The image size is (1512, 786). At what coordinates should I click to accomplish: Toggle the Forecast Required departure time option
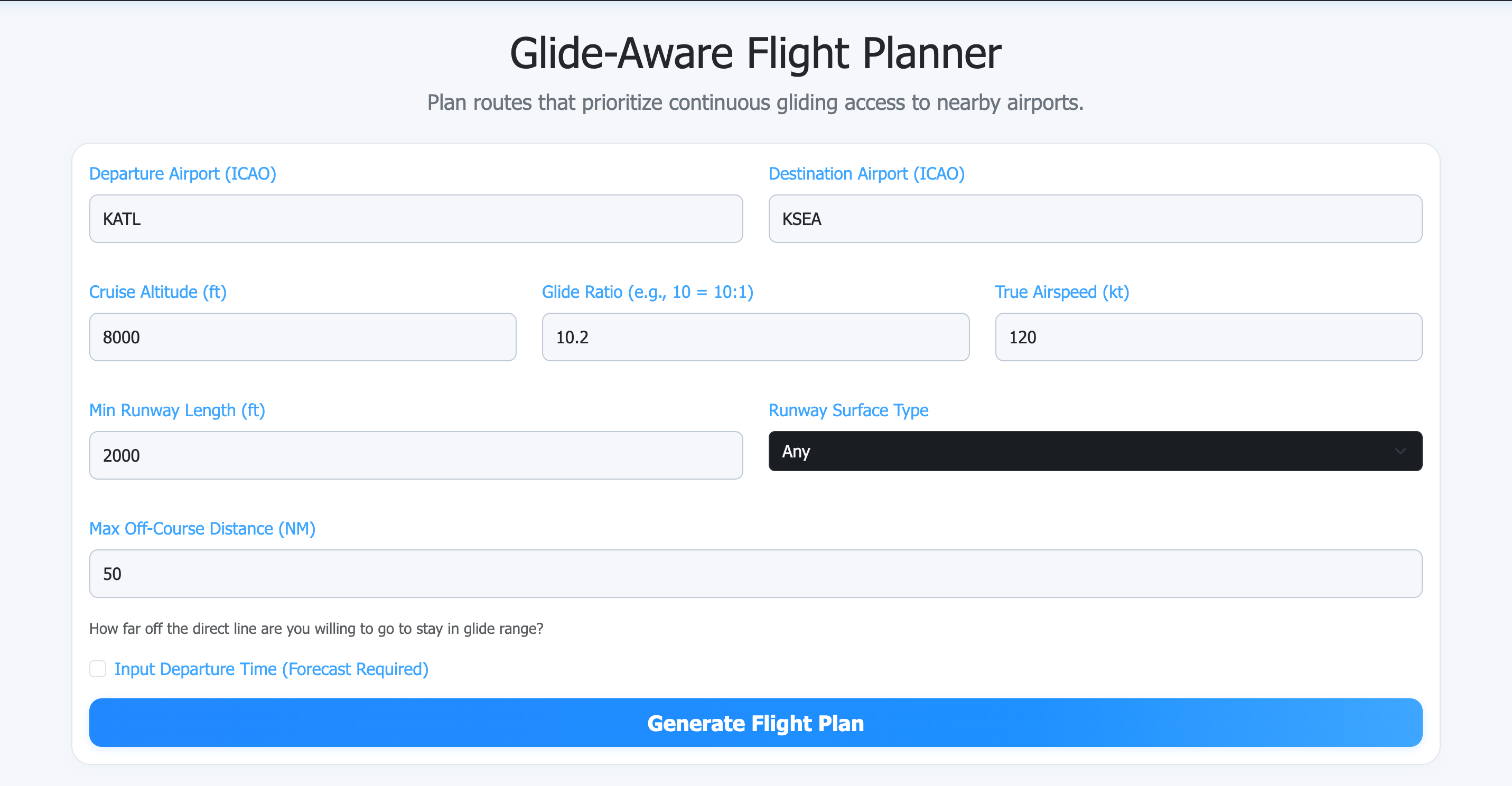point(97,669)
